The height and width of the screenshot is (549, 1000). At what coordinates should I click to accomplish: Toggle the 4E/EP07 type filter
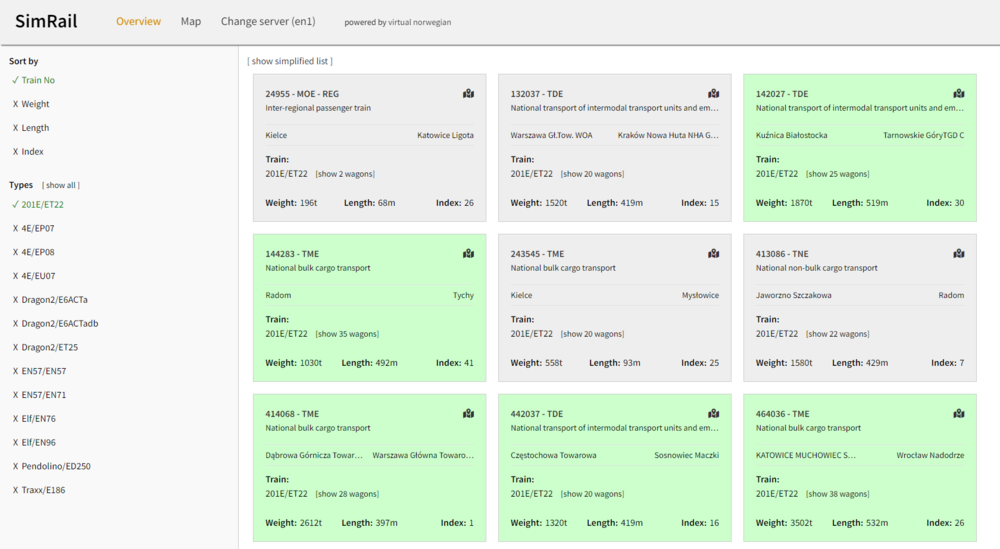point(38,228)
